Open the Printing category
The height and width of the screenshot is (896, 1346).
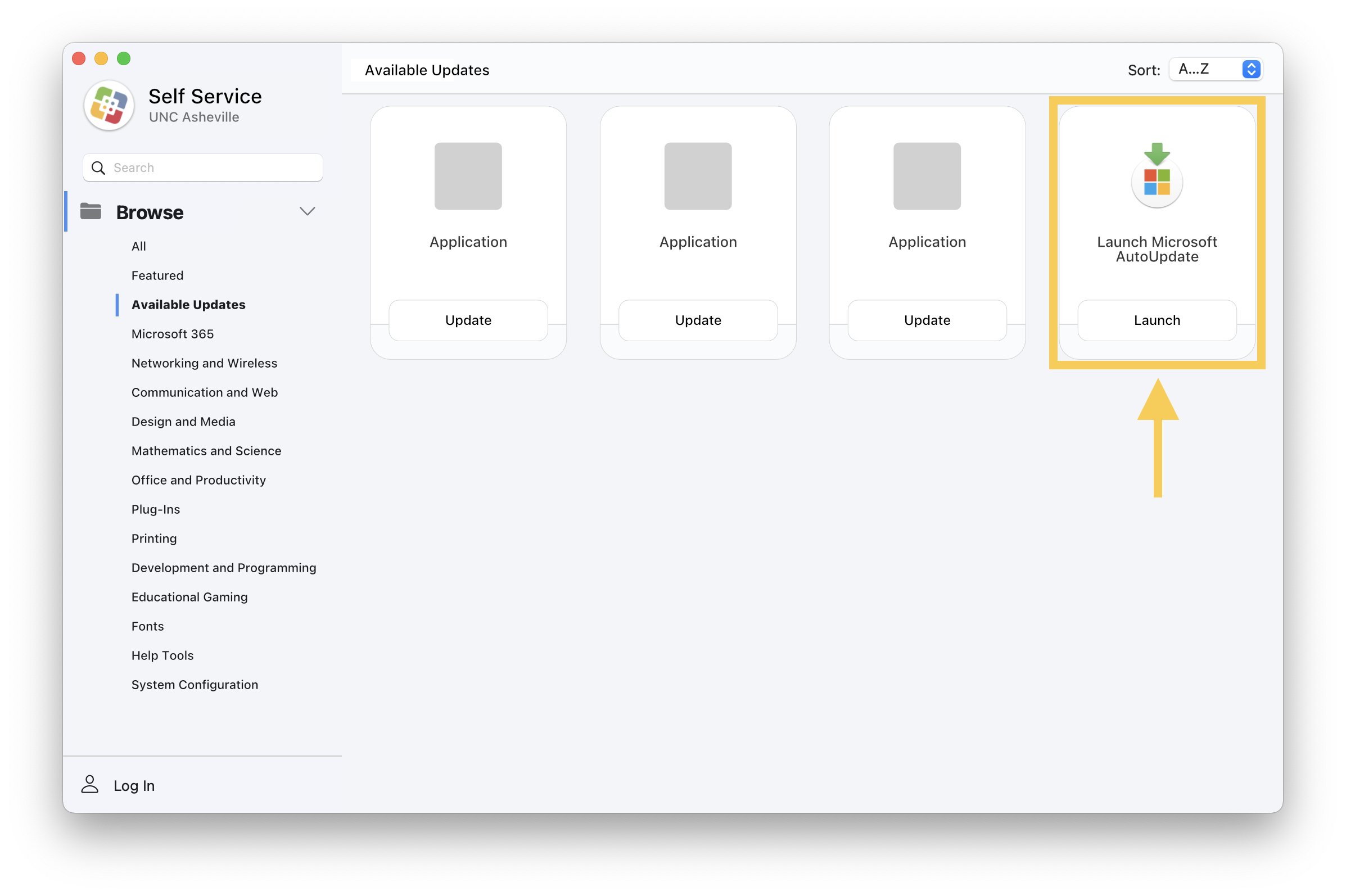point(153,538)
